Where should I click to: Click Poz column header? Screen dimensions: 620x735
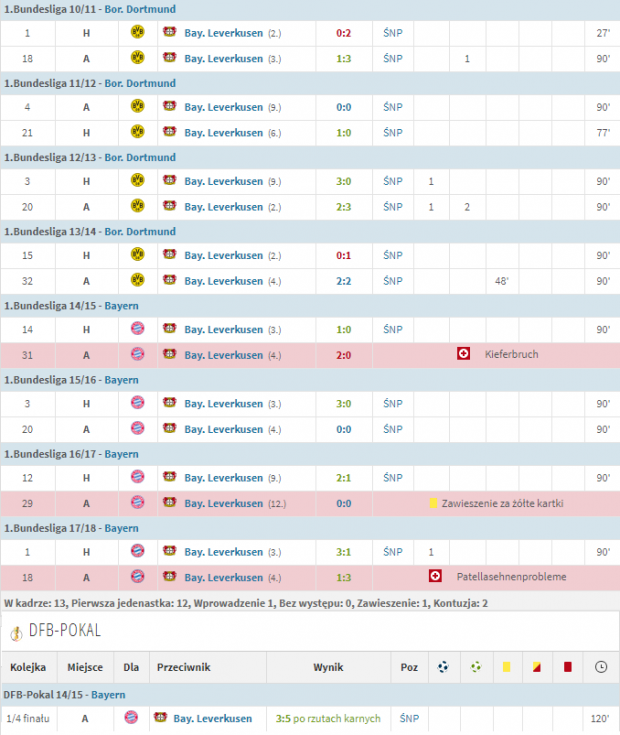409,667
